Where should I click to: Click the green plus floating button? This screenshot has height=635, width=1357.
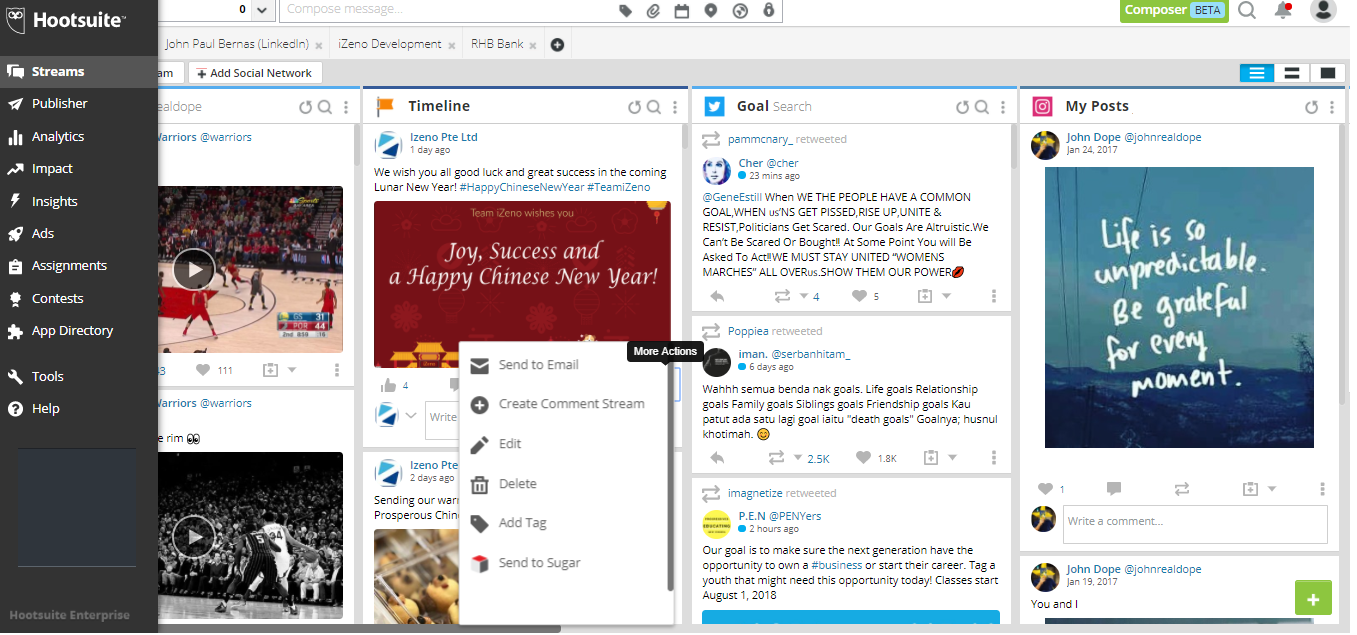pos(1313,598)
